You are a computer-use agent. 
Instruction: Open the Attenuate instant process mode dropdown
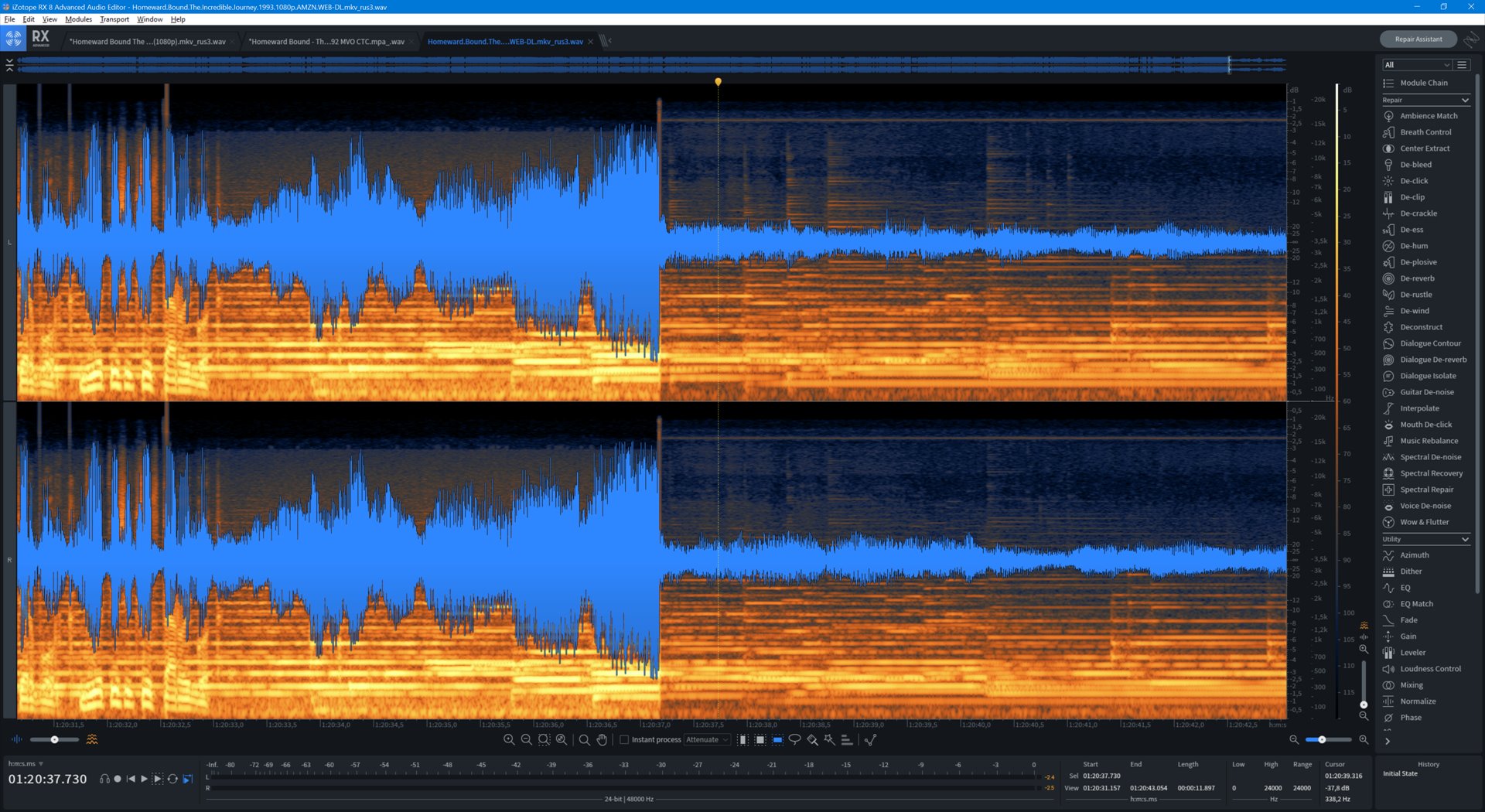click(x=707, y=740)
